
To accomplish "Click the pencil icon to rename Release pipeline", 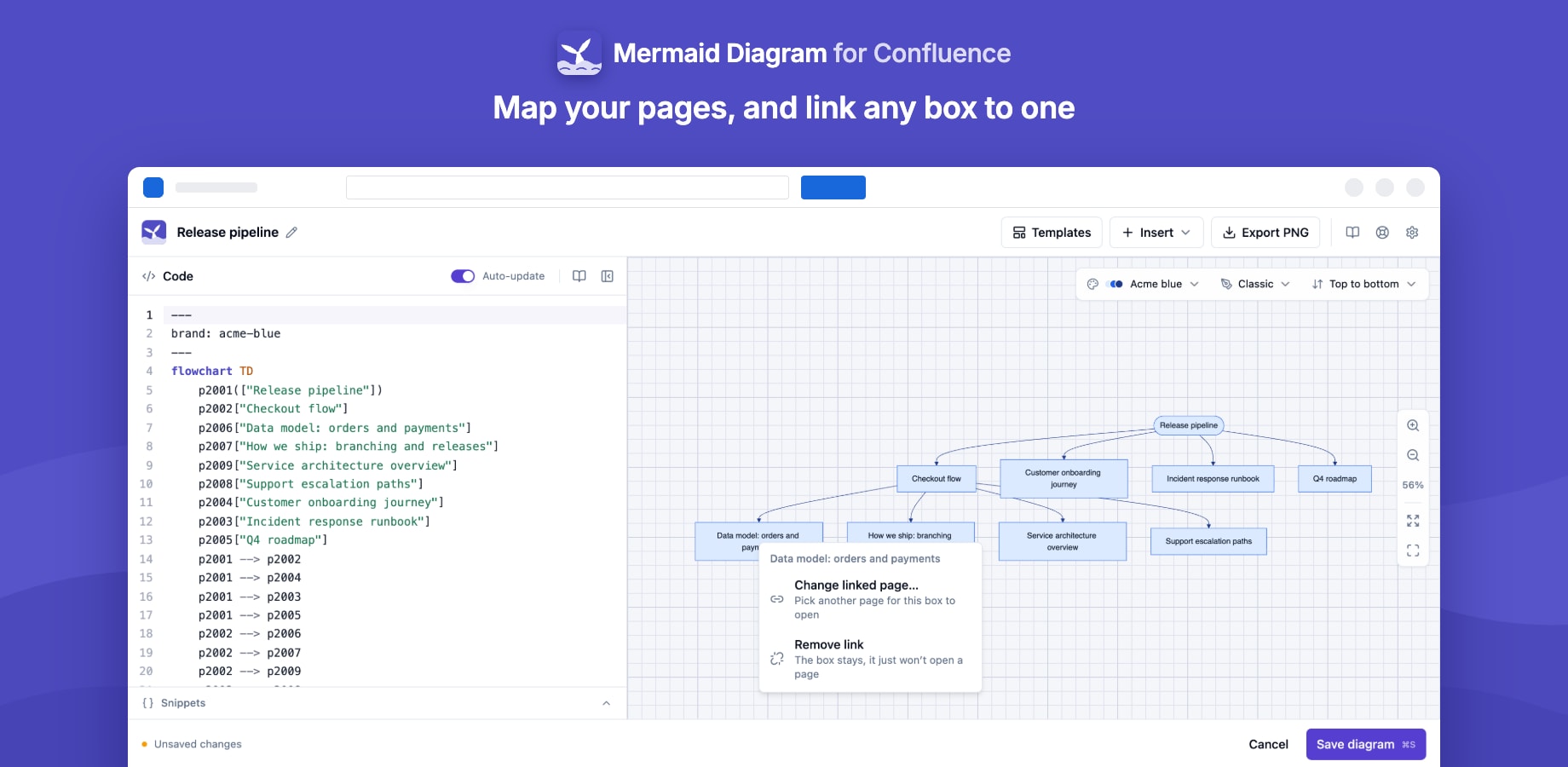I will 291,232.
